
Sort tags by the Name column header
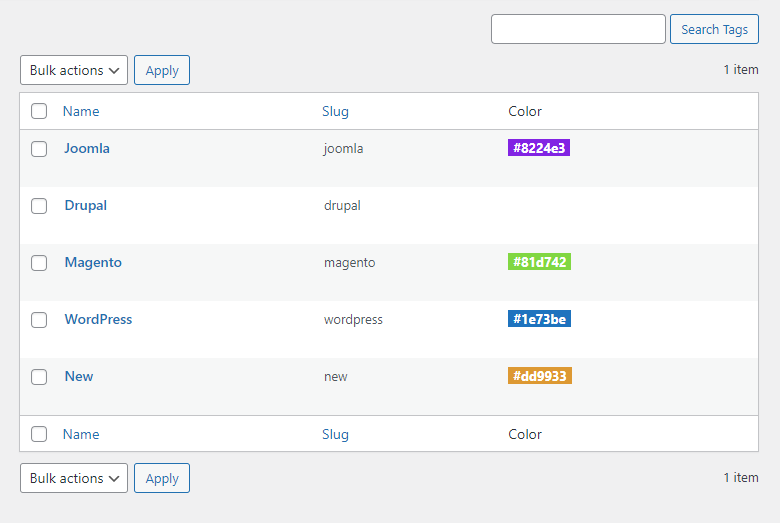click(x=81, y=111)
